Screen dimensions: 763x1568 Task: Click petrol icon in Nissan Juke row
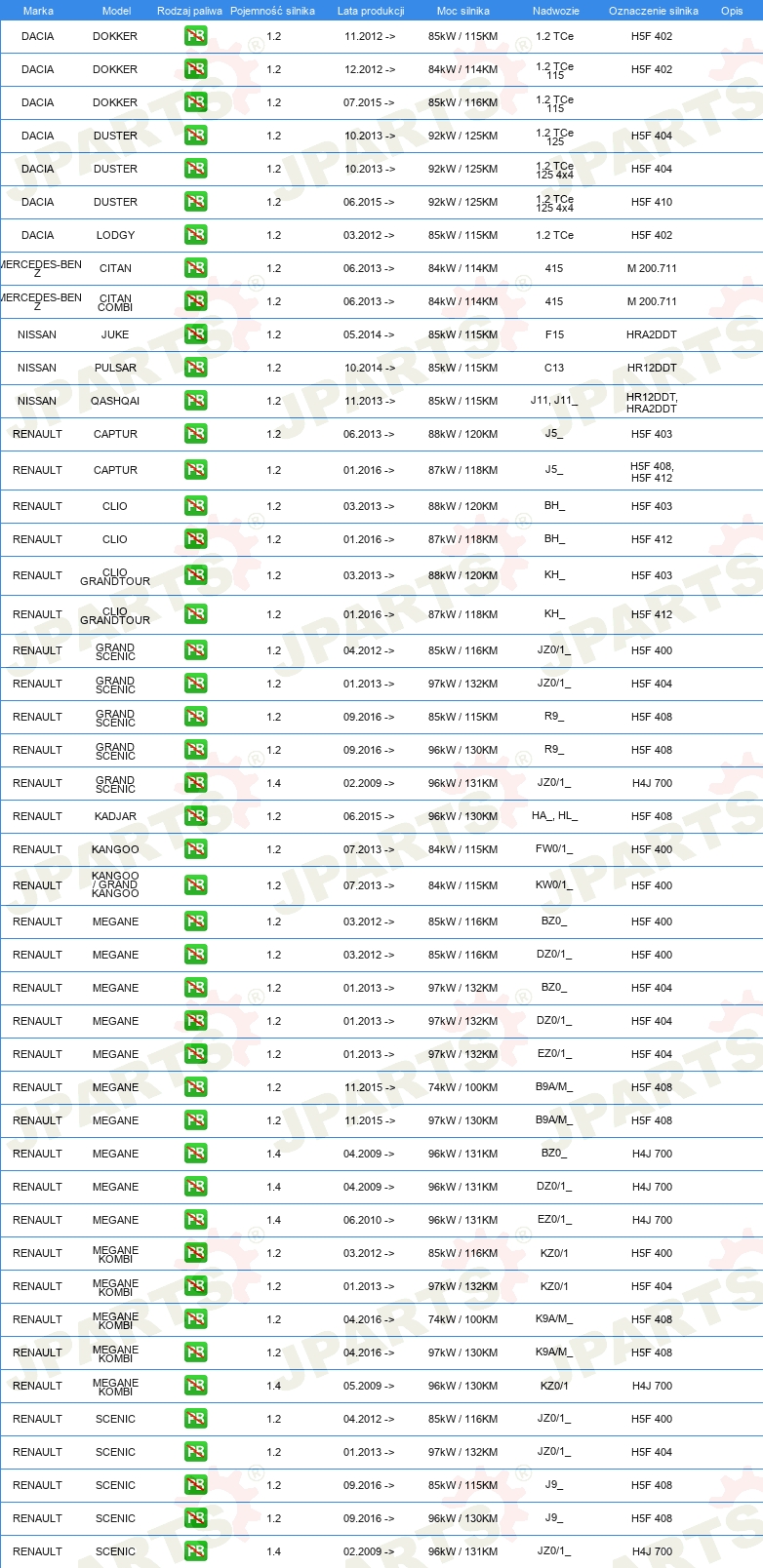(x=195, y=335)
